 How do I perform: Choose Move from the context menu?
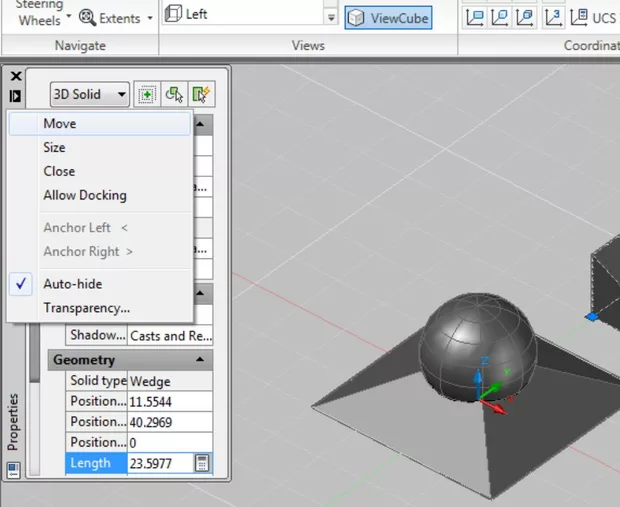(x=60, y=124)
